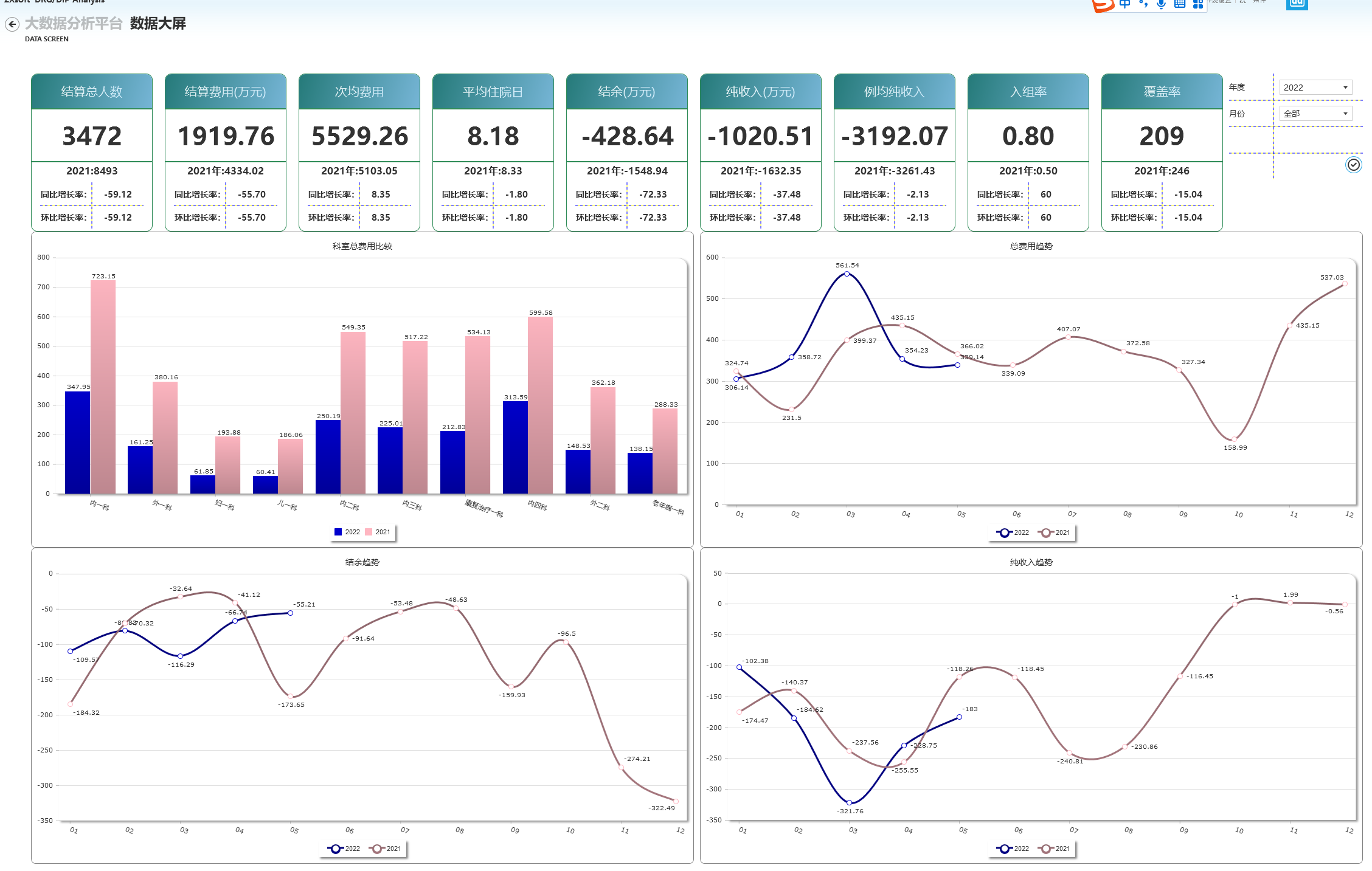Image resolution: width=1372 pixels, height=871 pixels.
Task: Click the 纯收入(万元) card header
Action: click(x=761, y=92)
